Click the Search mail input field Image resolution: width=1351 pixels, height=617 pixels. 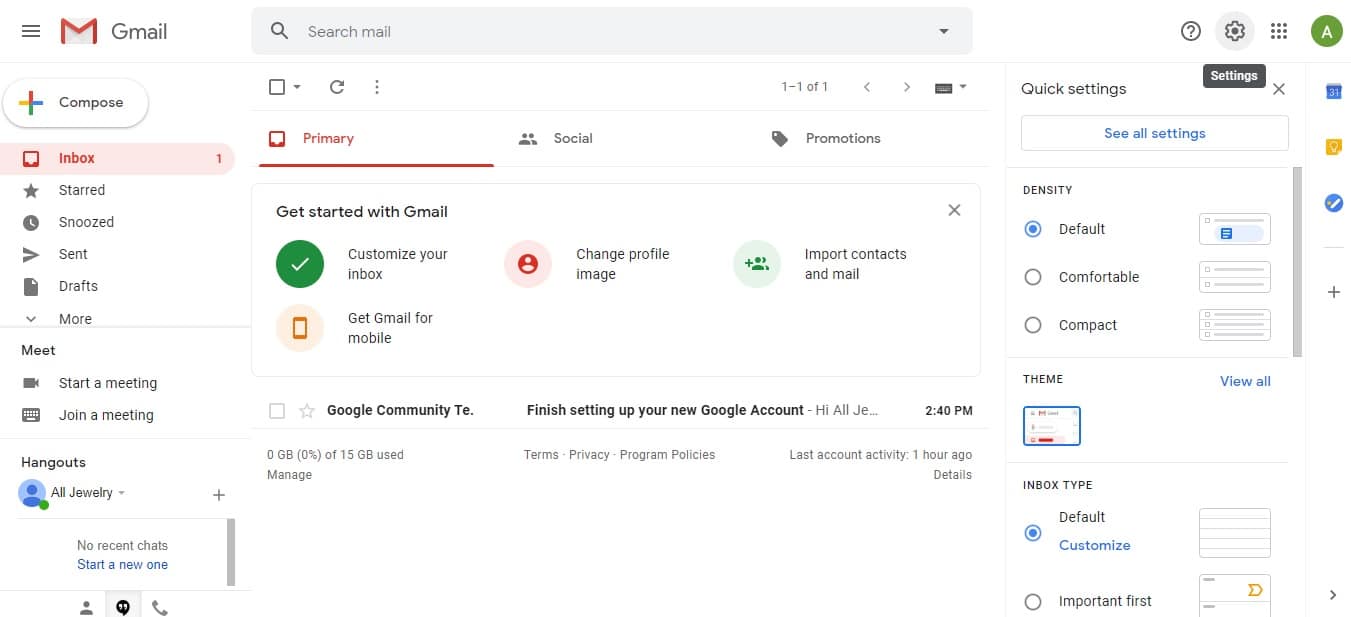point(612,31)
